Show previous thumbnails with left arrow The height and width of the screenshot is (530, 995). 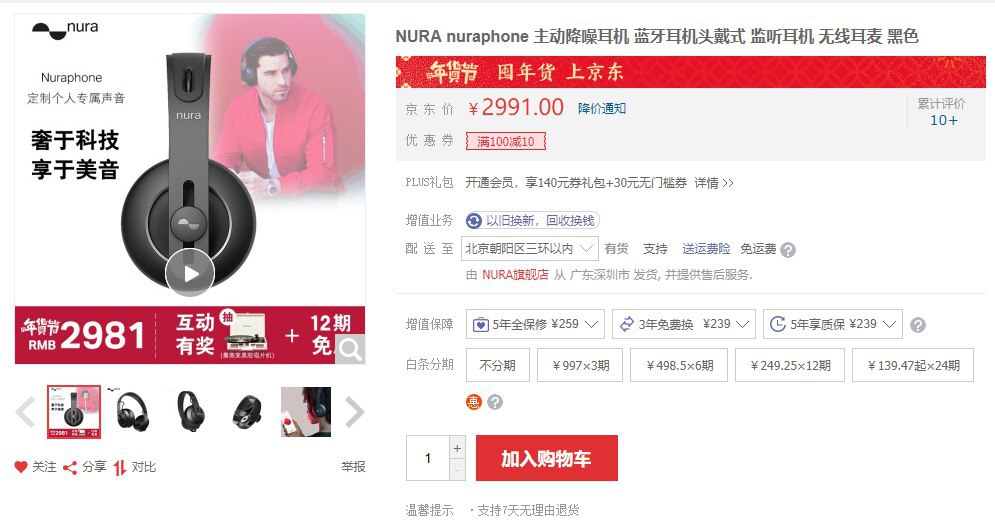[x=26, y=411]
